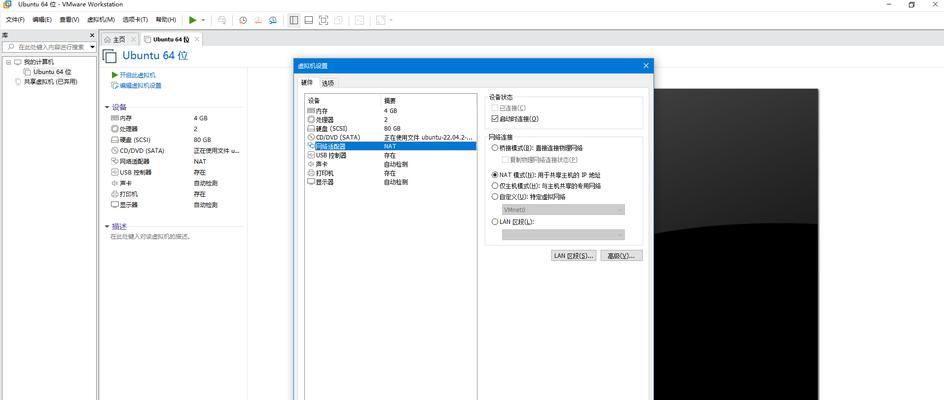Click 显示器 in the main window devices
This screenshot has width=944, height=400.
point(128,205)
